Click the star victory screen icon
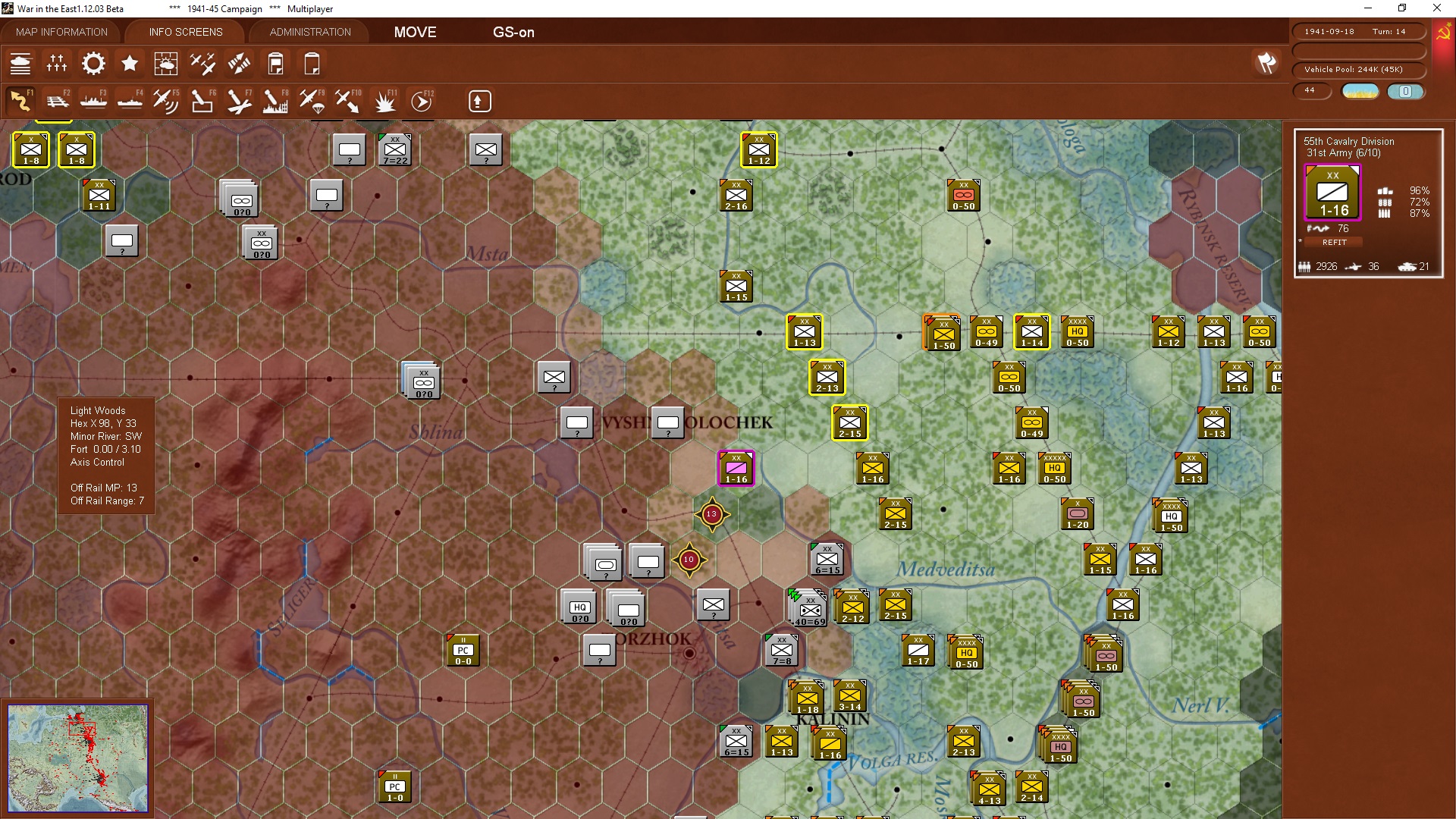 point(130,64)
